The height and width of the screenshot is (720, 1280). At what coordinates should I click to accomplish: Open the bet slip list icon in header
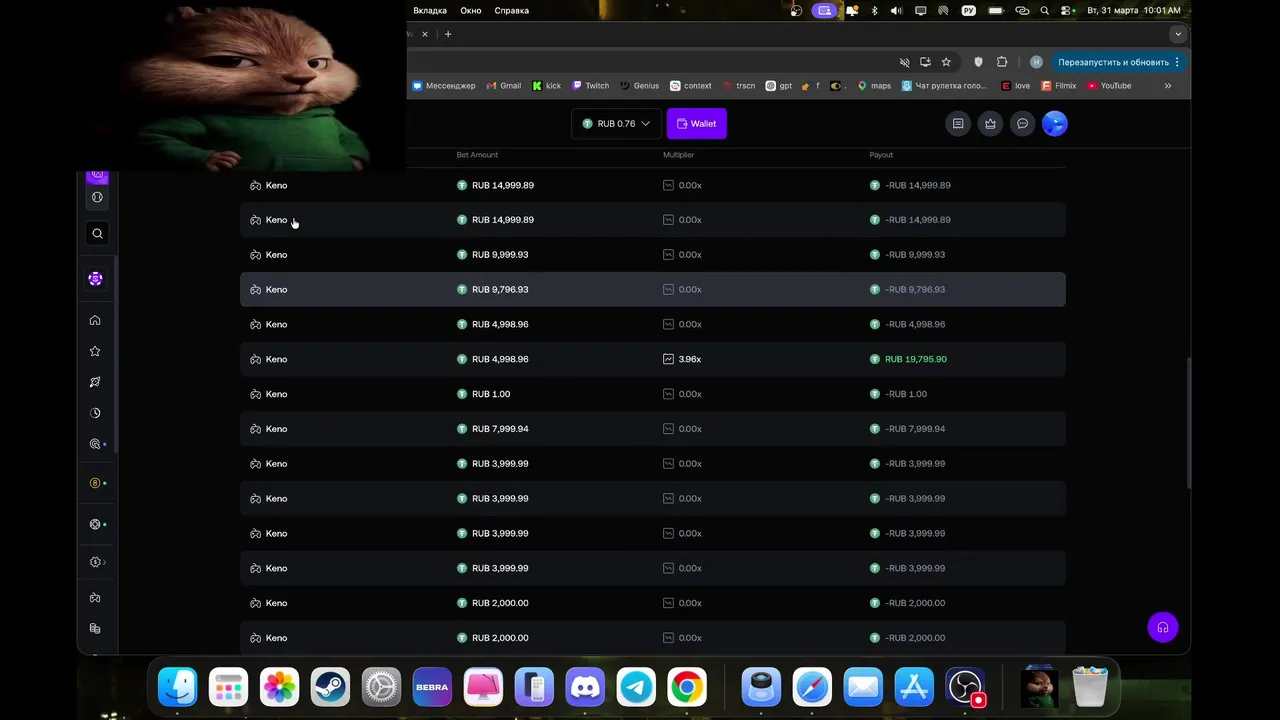point(958,124)
